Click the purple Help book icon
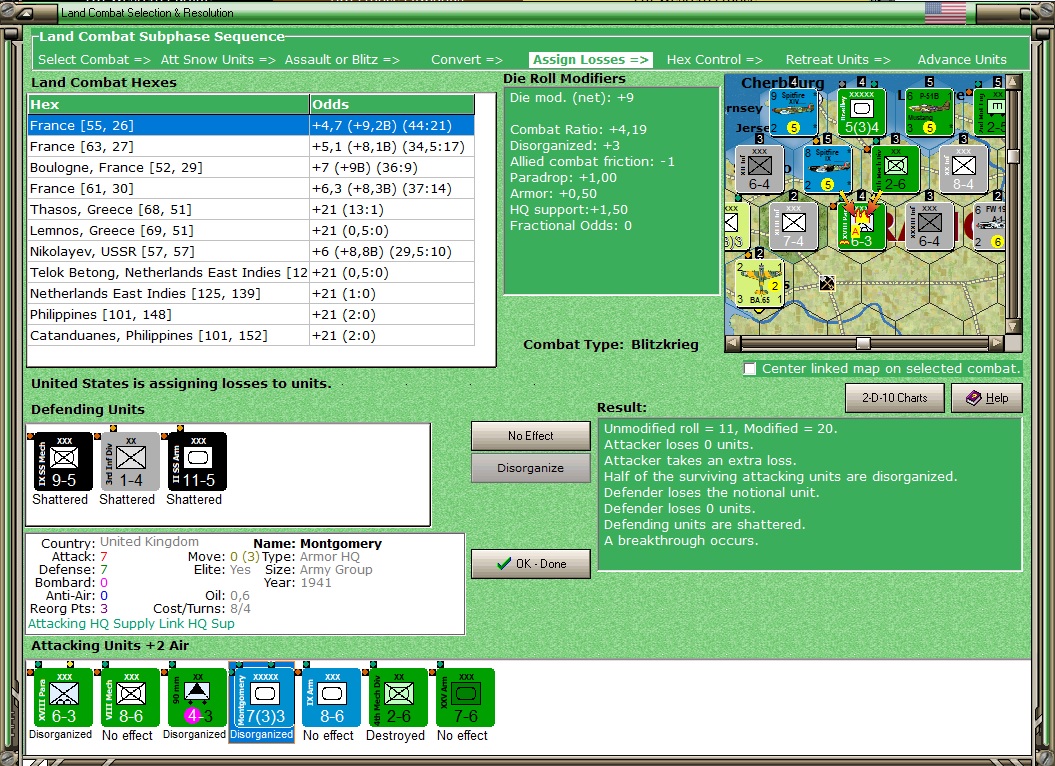Viewport: 1055px width, 766px height. 973,398
